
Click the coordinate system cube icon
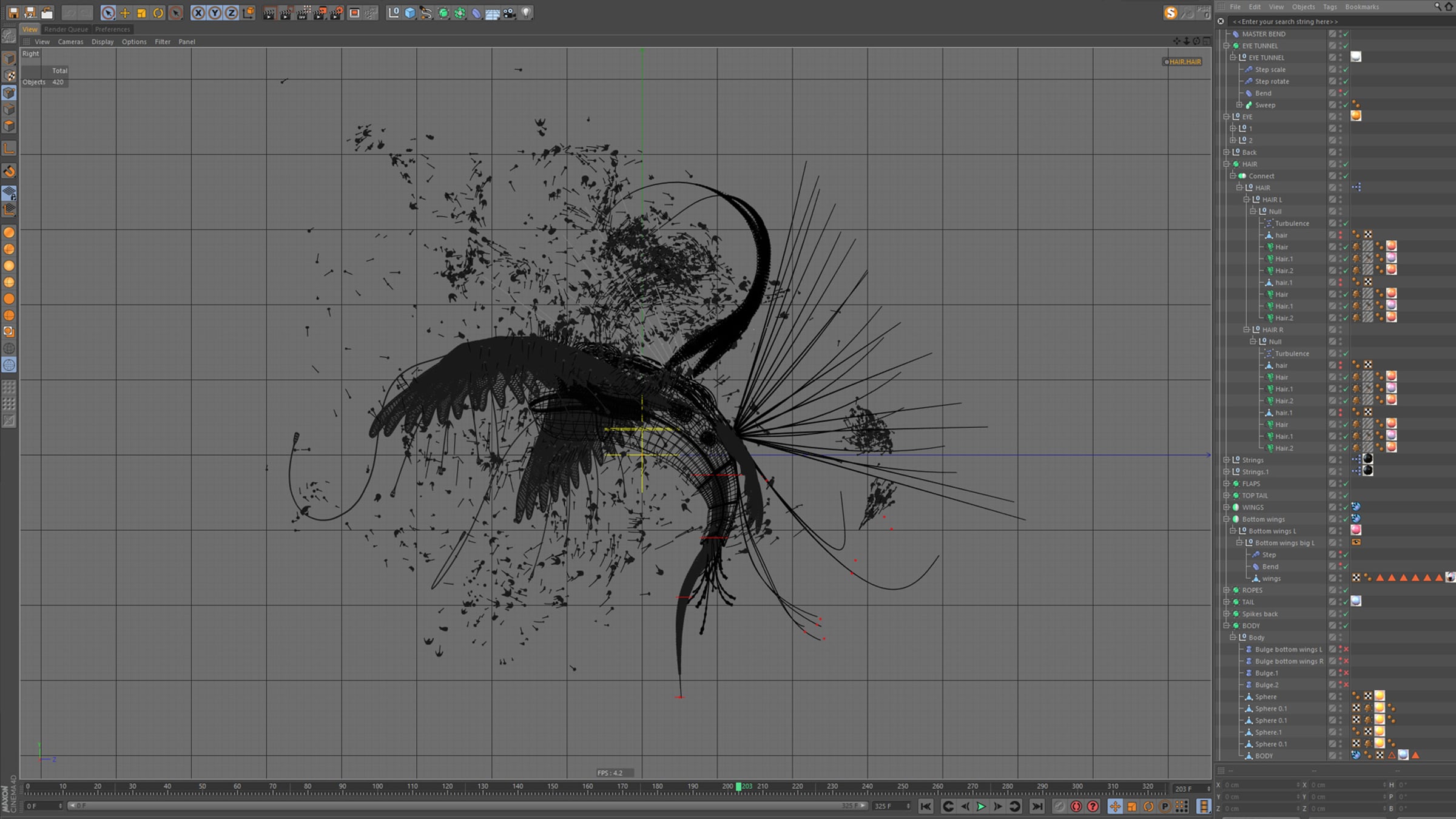click(248, 13)
